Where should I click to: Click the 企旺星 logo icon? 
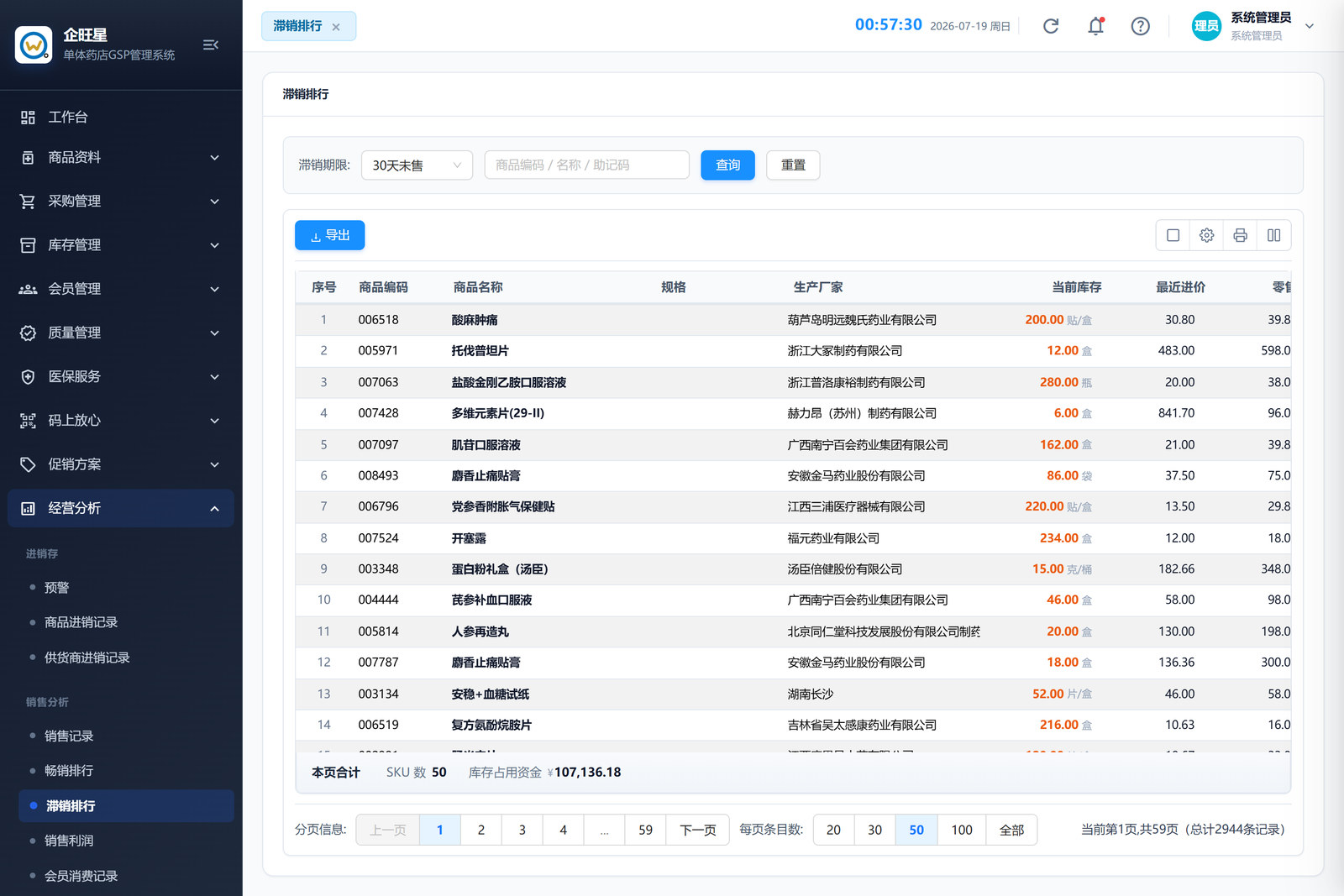click(34, 45)
